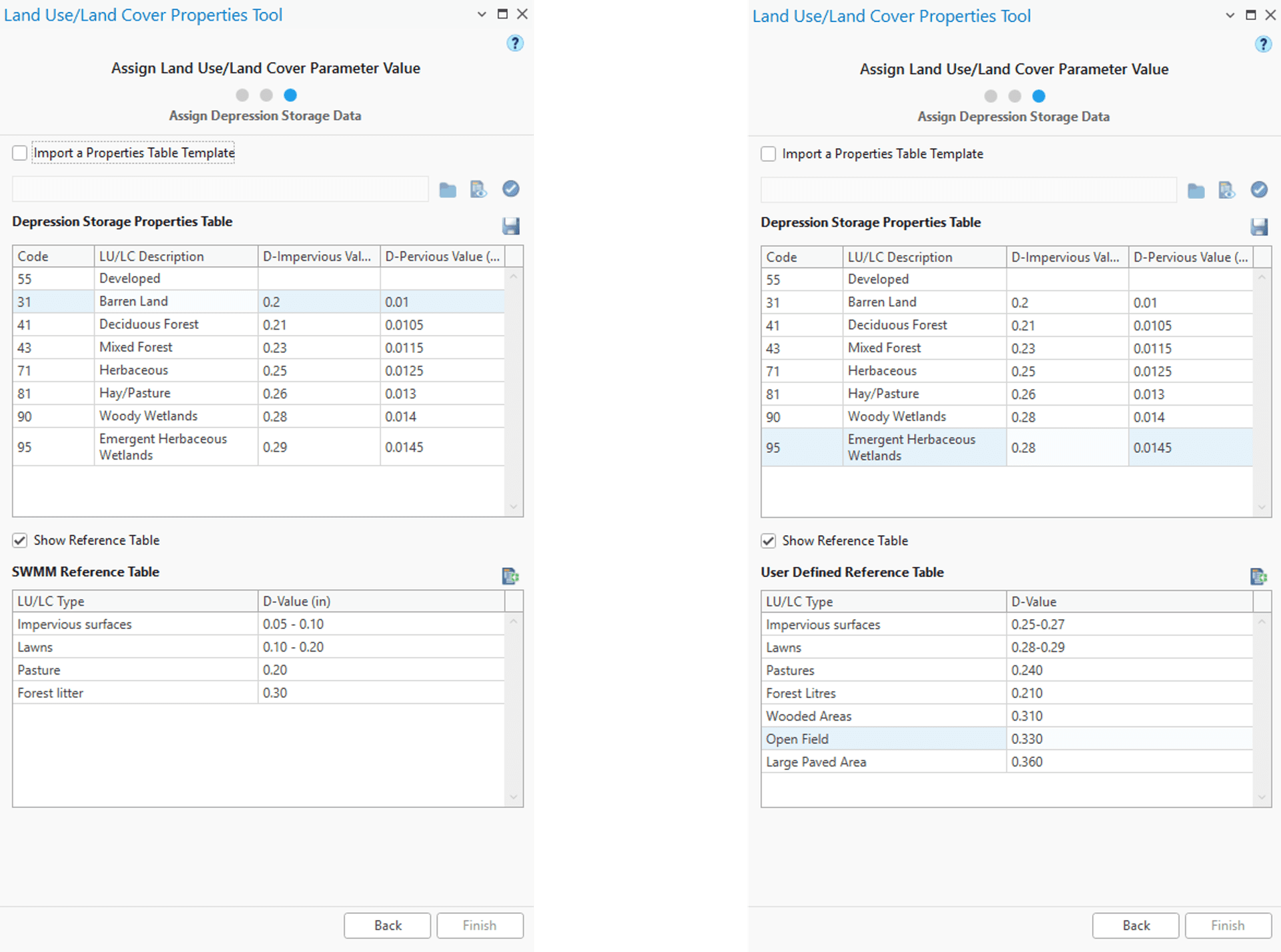This screenshot has height=952, width=1281.
Task: Click the LU/LC Type column header
Action: tap(133, 601)
